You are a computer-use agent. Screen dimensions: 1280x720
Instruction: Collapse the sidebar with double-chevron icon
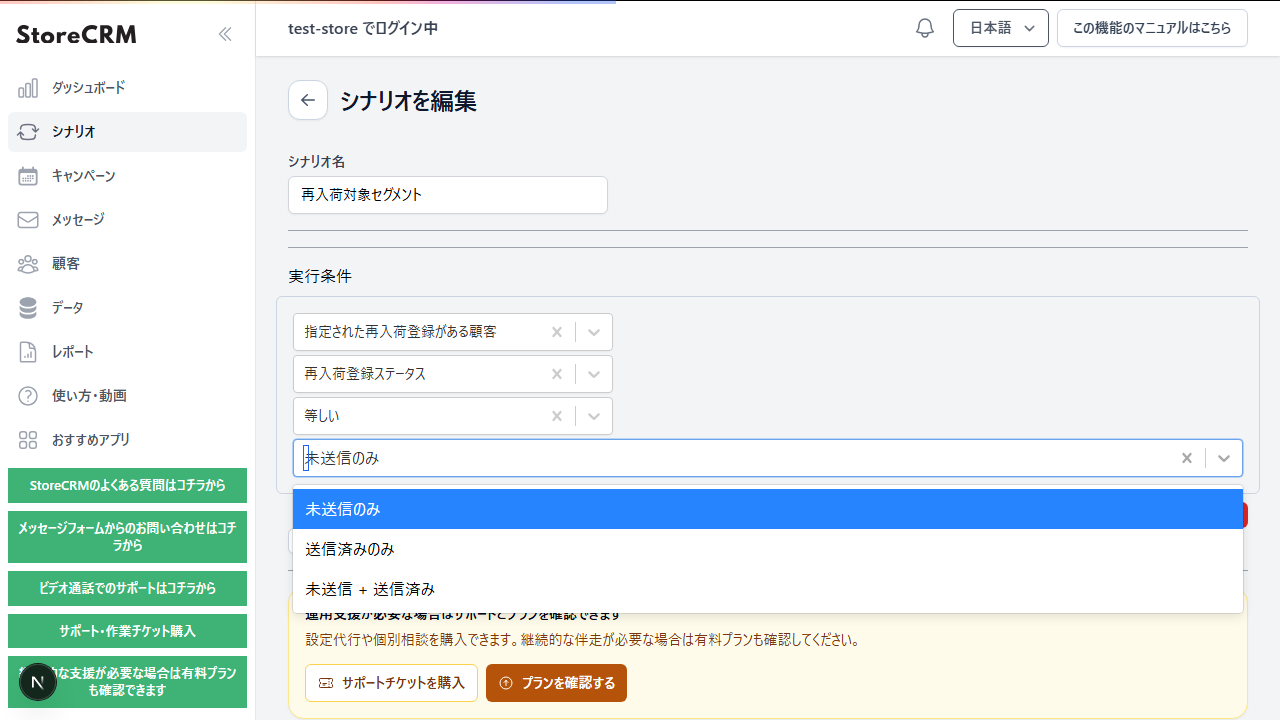point(225,34)
